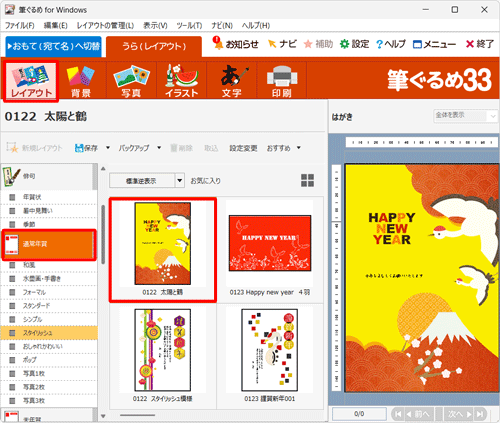Click the 削除 trash icon
Screen dimensions: 500x423
(x=174, y=148)
